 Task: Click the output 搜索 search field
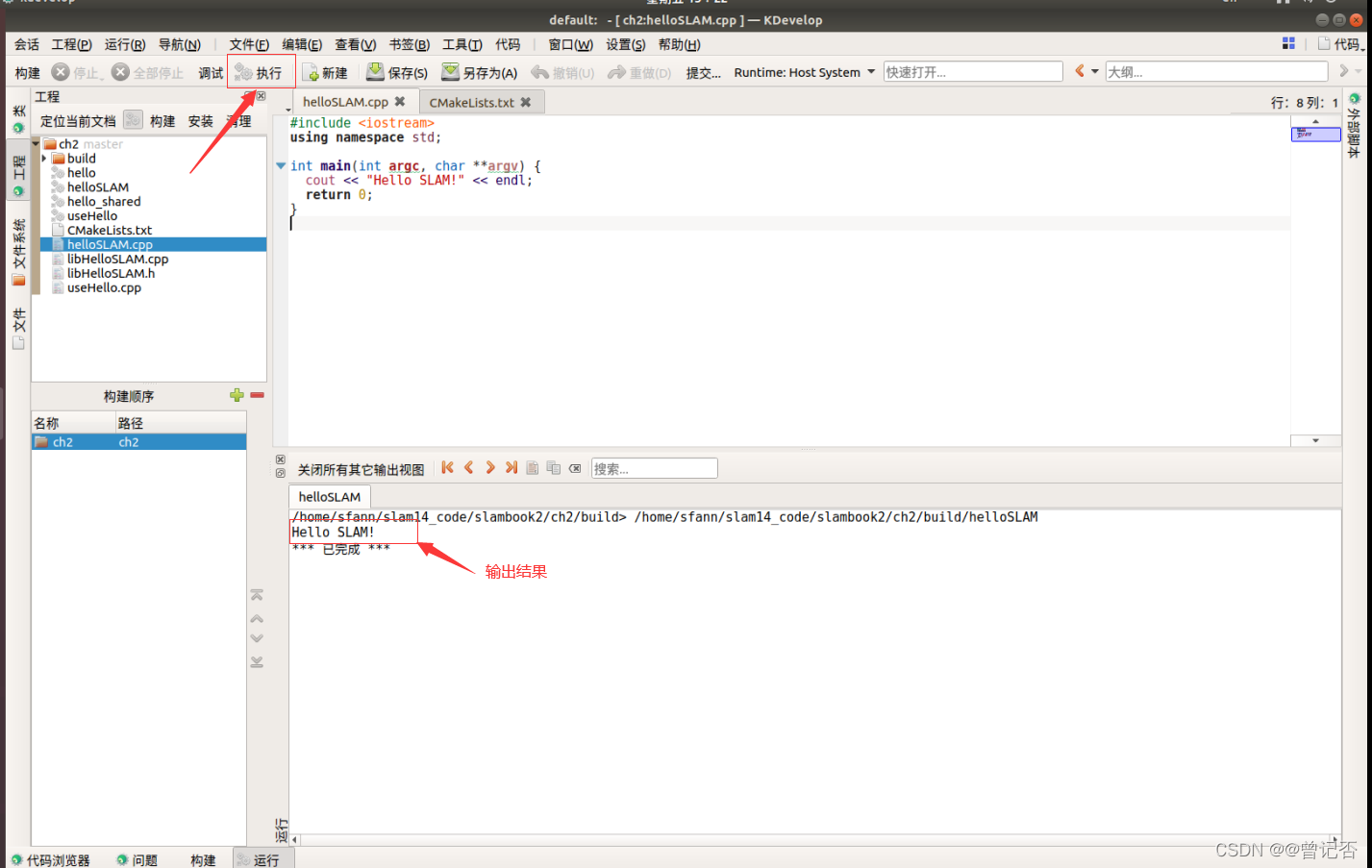pos(654,468)
